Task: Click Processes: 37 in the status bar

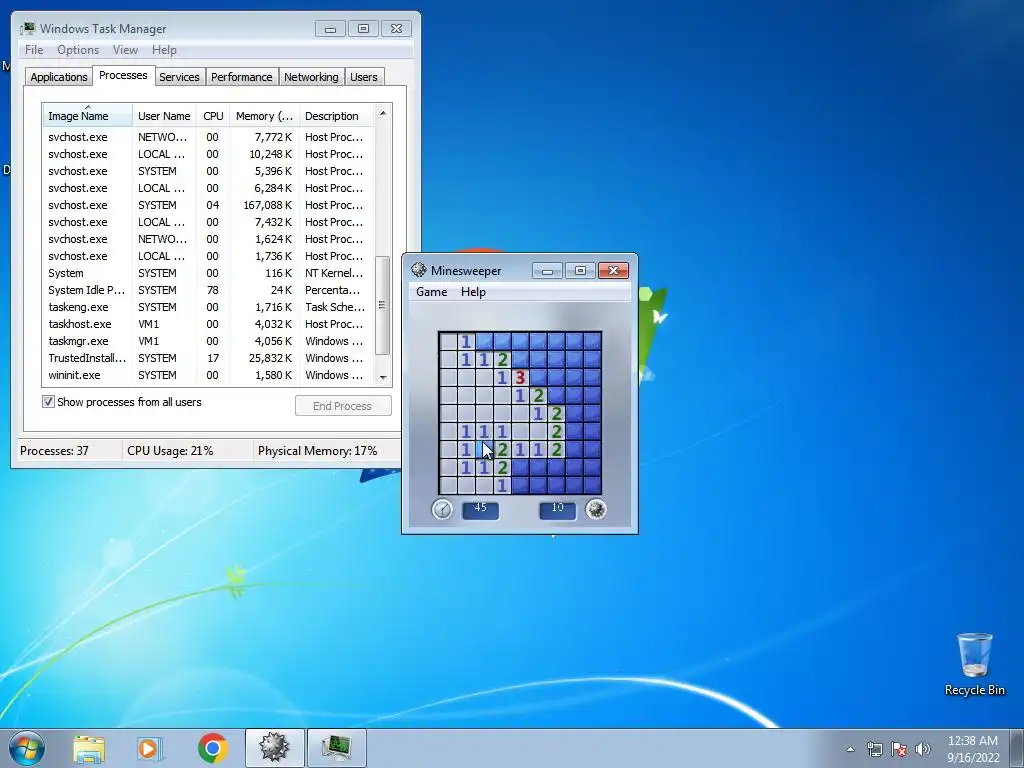Action: coord(54,451)
